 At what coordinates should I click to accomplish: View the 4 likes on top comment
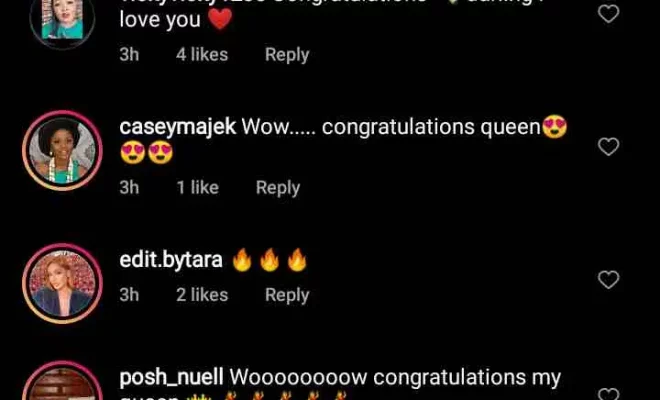point(202,55)
